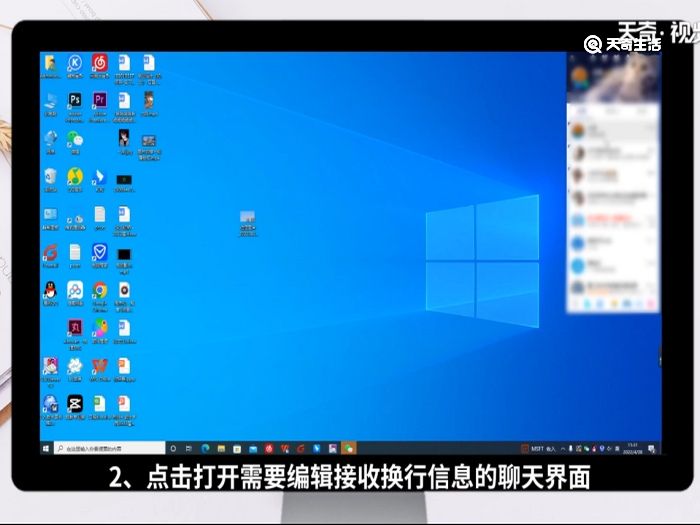Open File Explorer from the taskbar
The image size is (700, 525).
tap(221, 448)
